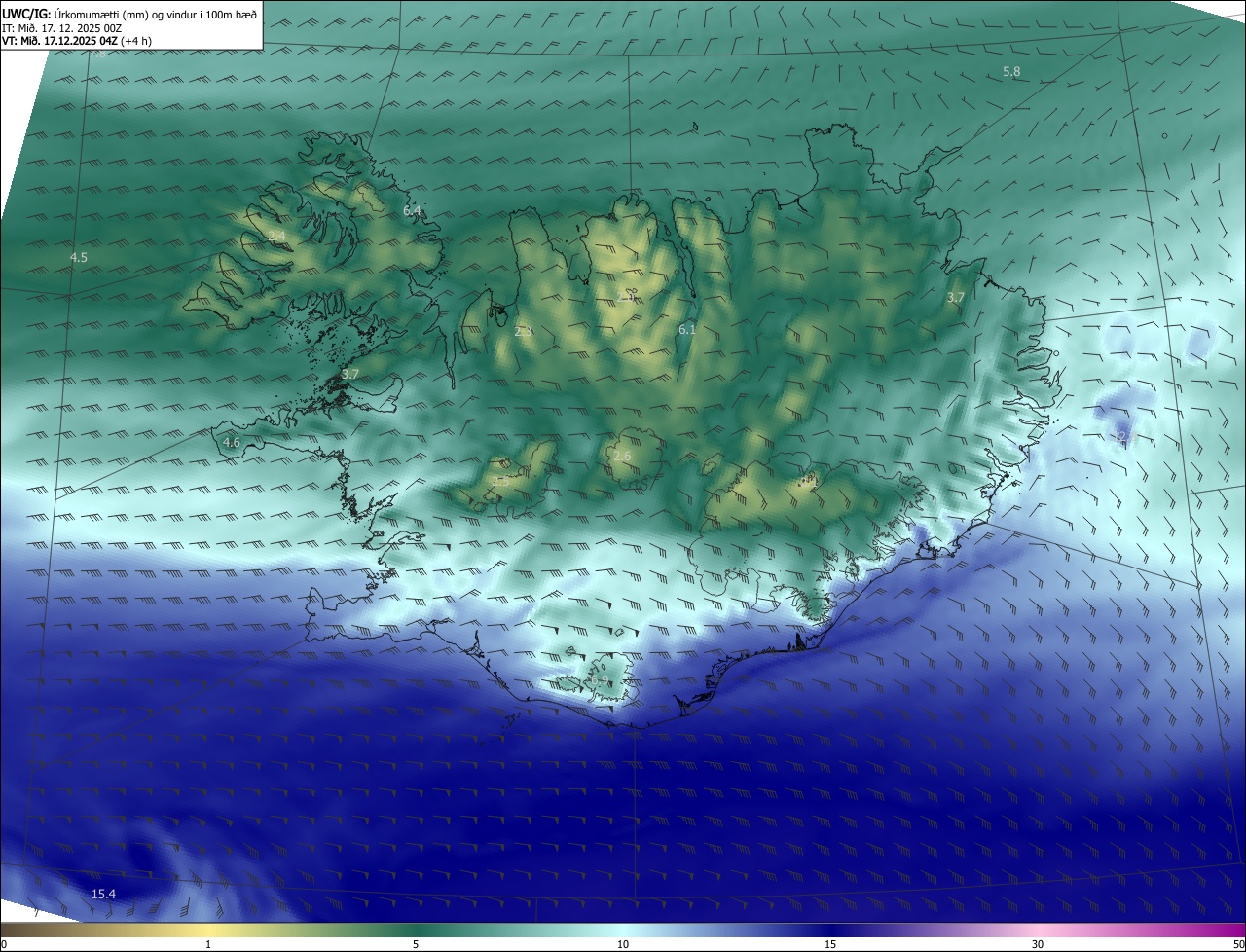Click the 6.1 value label in the north
Image resolution: width=1246 pixels, height=952 pixels.
(687, 330)
